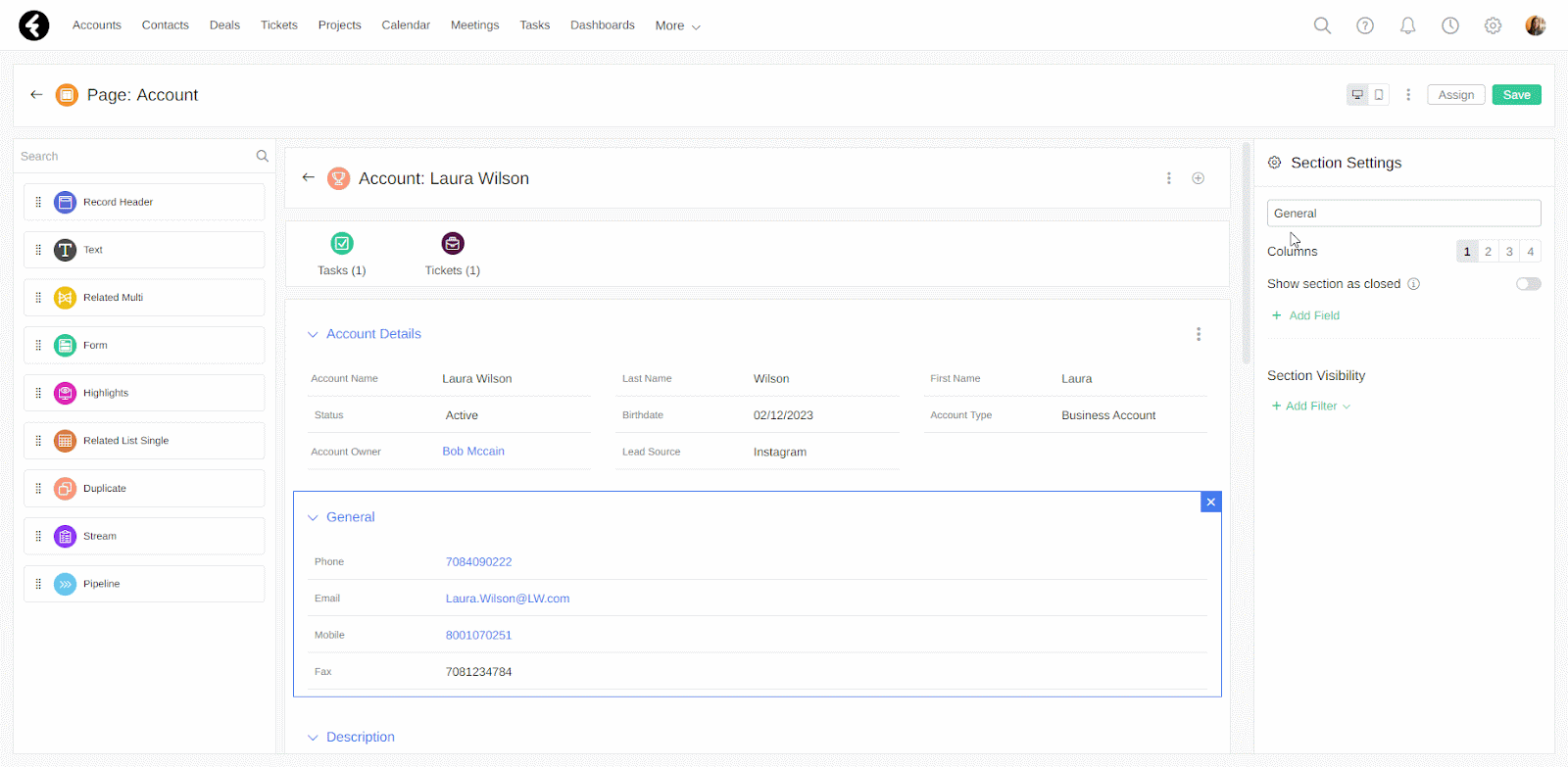1568x767 pixels.
Task: Click the Assign button
Action: click(1456, 95)
